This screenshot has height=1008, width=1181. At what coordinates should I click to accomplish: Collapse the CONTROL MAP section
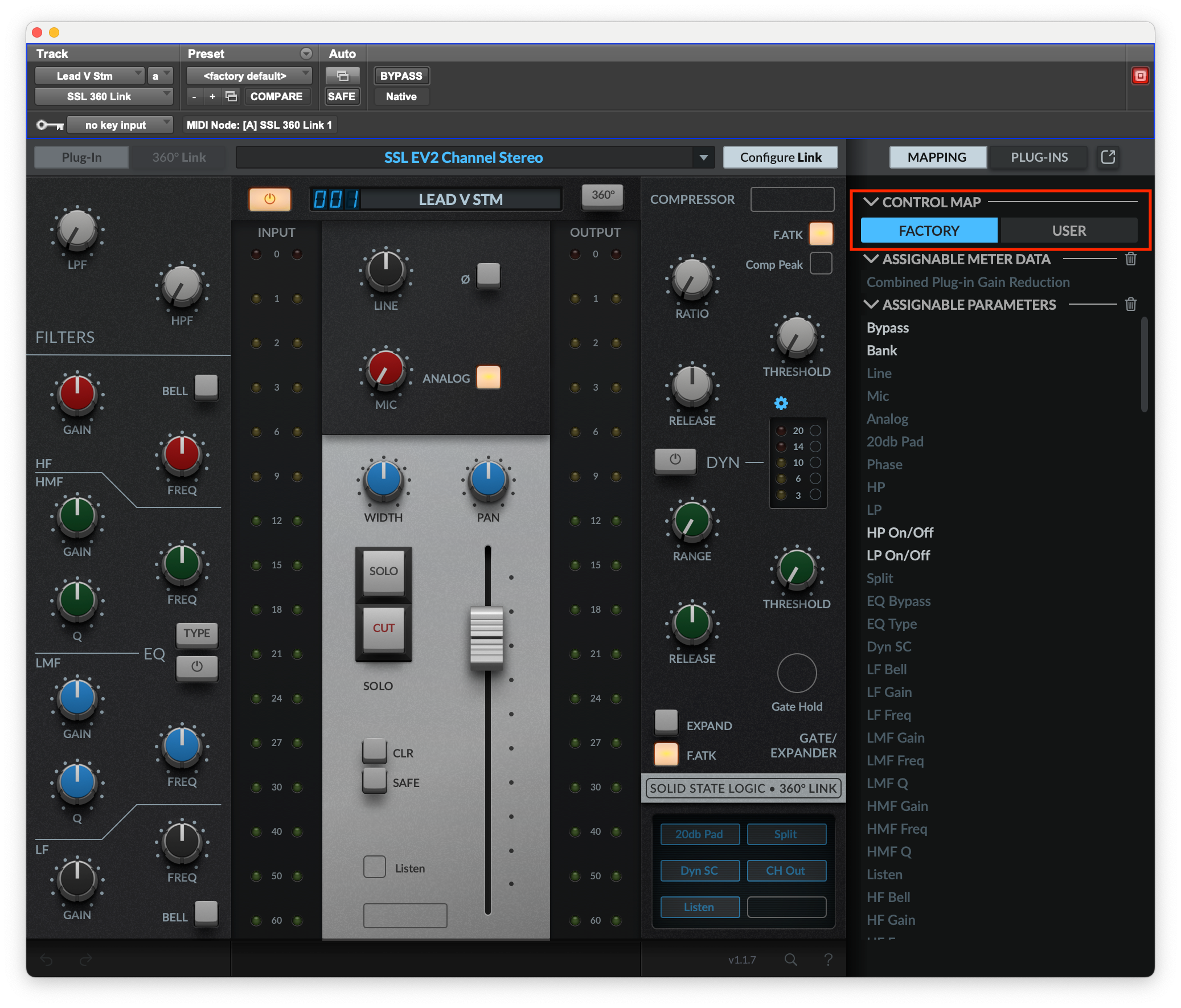(x=871, y=202)
